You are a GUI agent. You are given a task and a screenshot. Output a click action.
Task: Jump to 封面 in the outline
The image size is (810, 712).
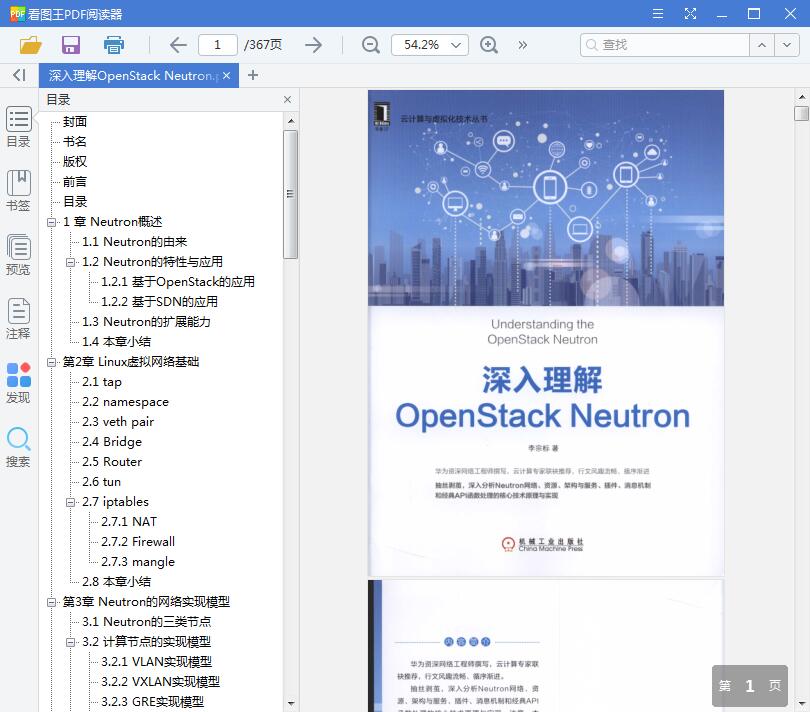click(x=75, y=121)
